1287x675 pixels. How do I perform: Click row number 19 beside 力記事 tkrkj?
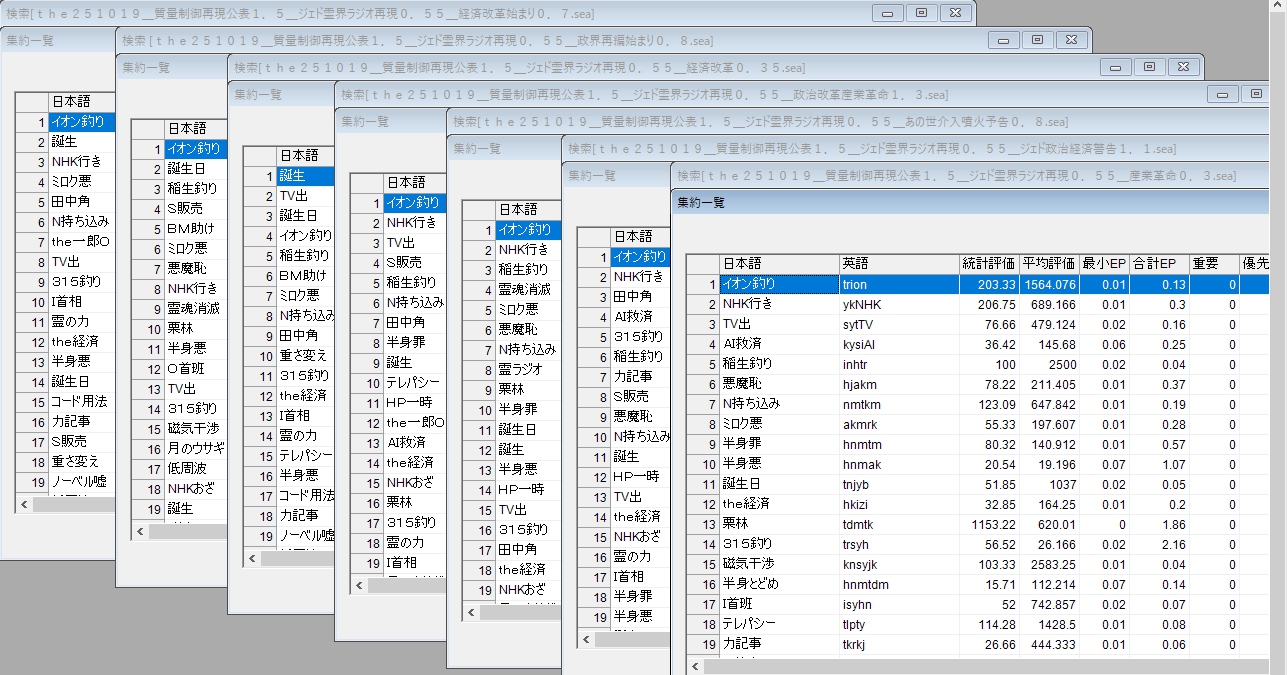[703, 644]
